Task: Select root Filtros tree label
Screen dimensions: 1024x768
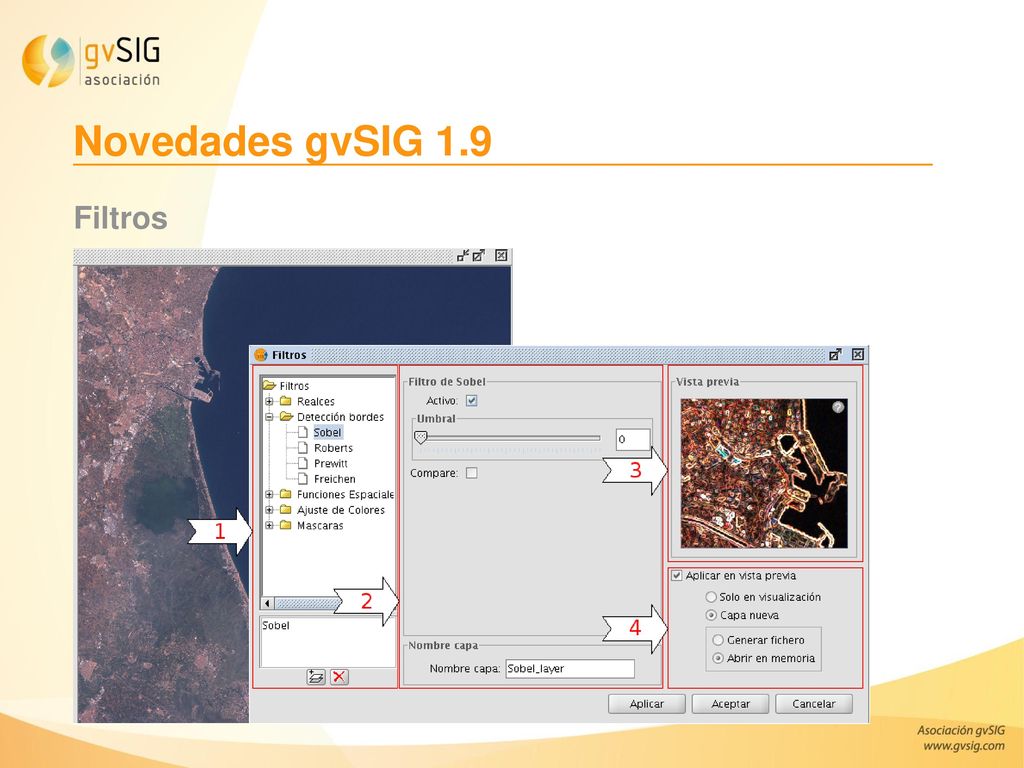Action: click(x=294, y=386)
